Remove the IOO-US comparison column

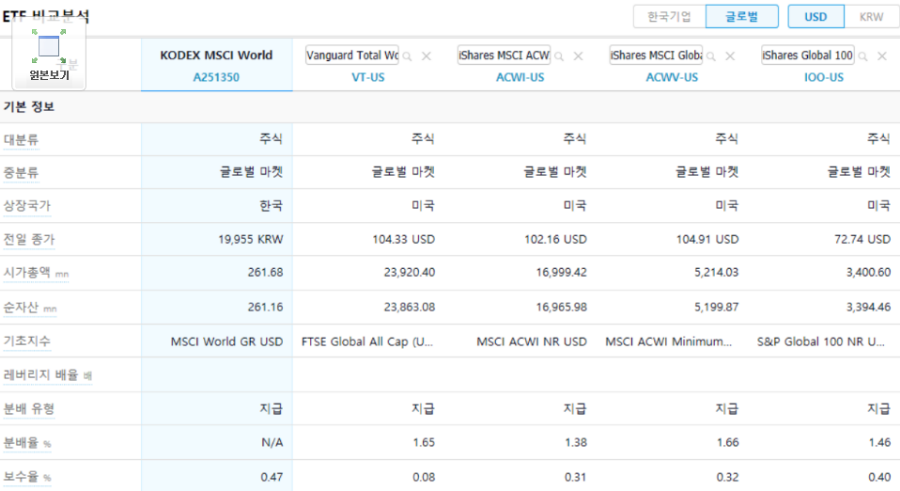882,56
